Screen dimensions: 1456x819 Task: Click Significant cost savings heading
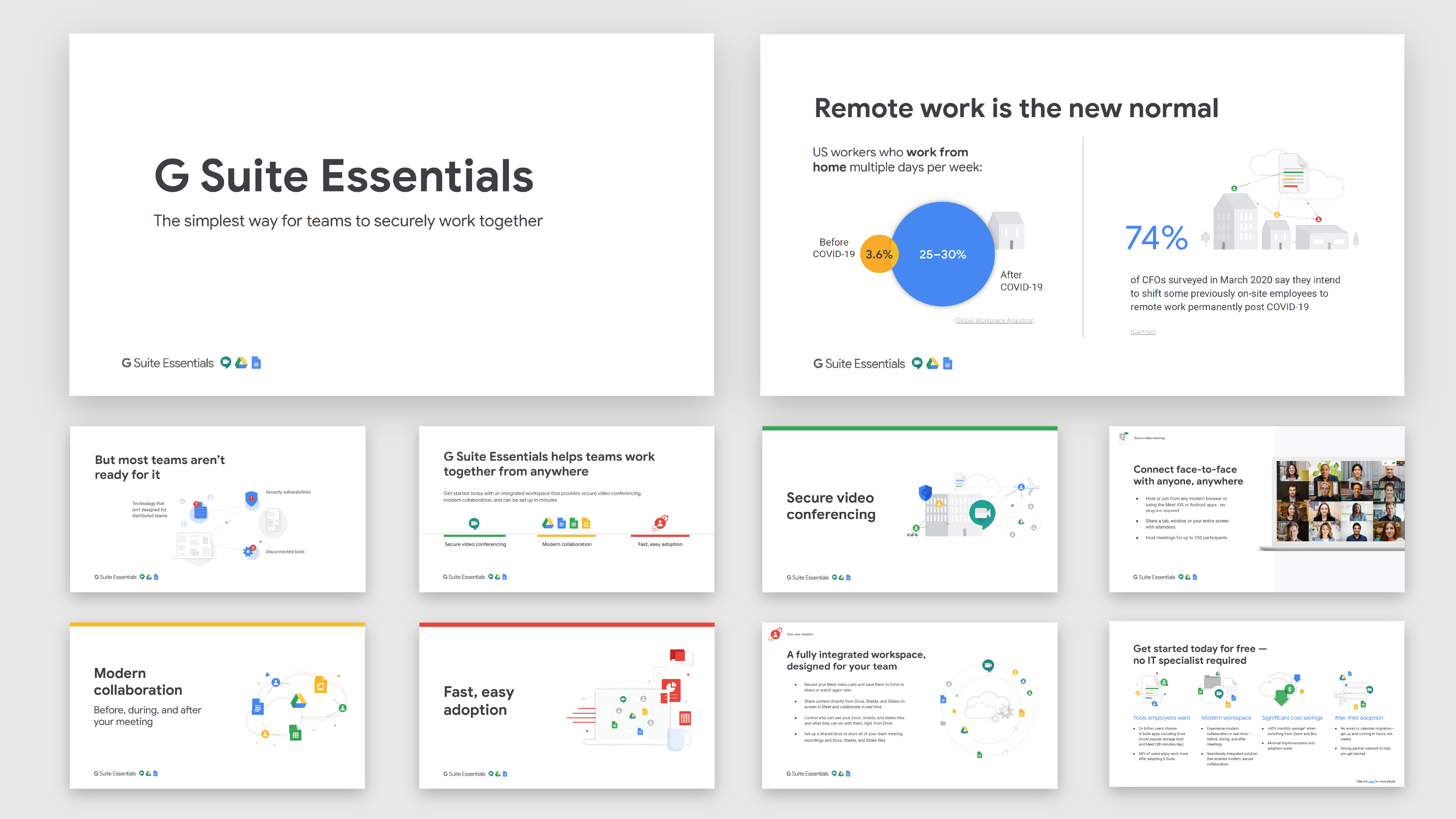pyautogui.click(x=1292, y=718)
